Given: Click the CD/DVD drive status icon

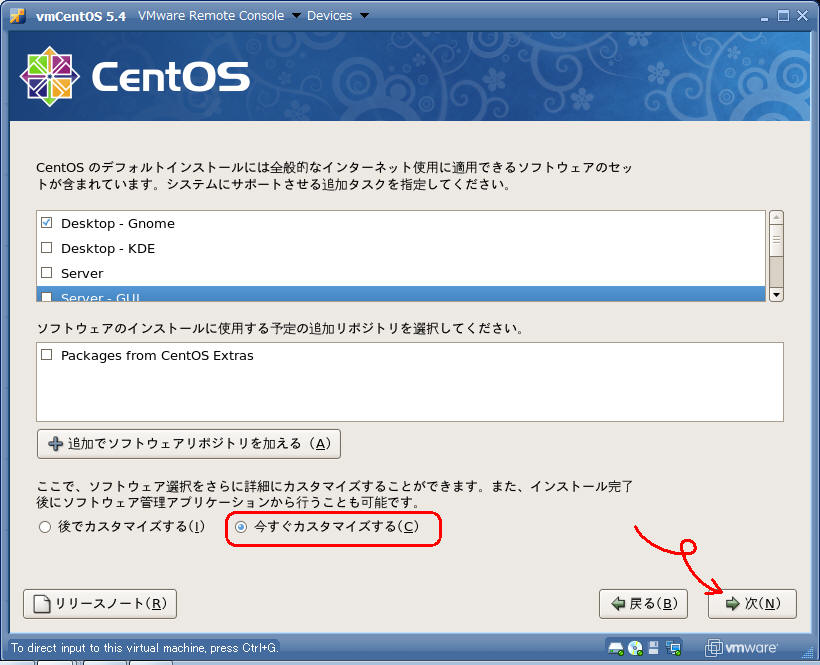Looking at the screenshot, I should [635, 647].
